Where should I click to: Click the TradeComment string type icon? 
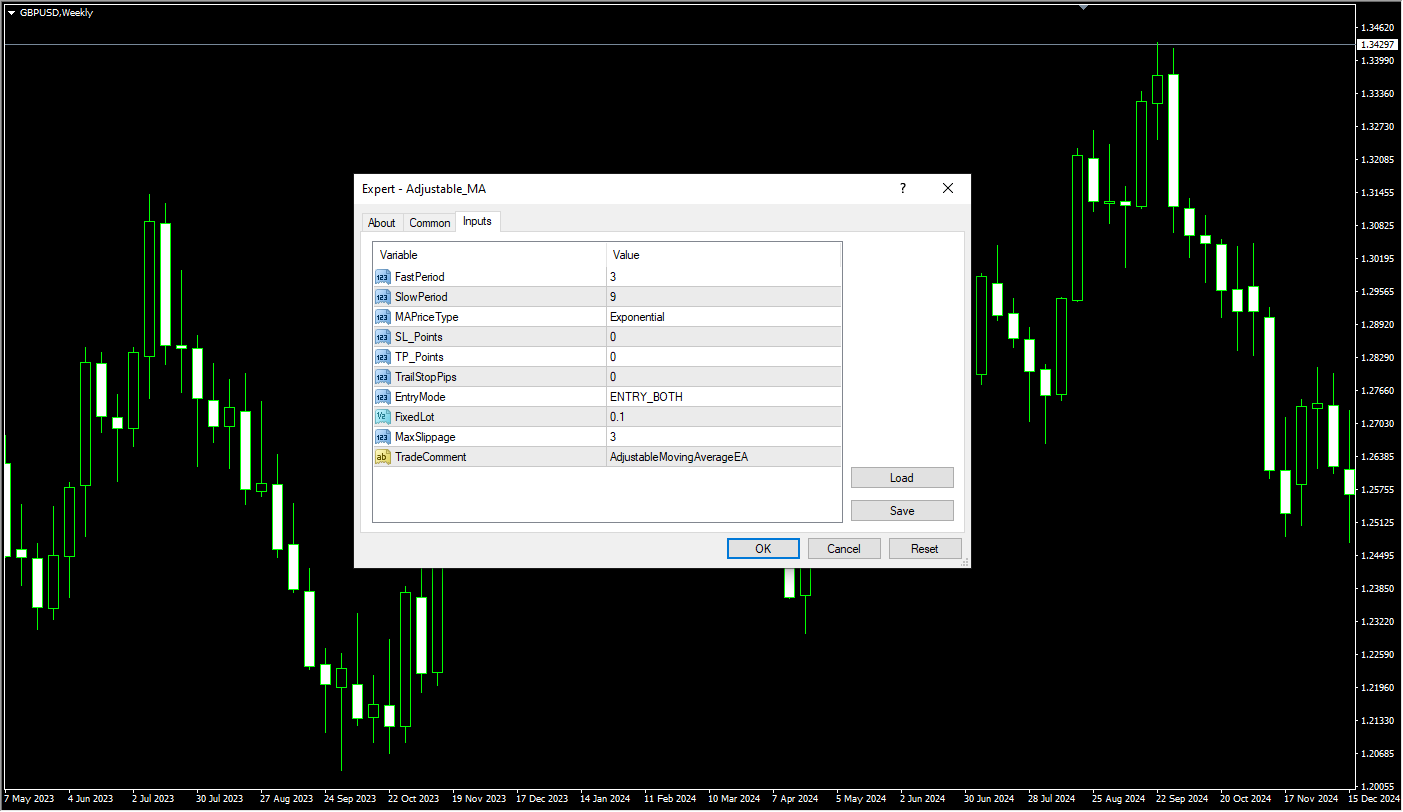(x=382, y=457)
